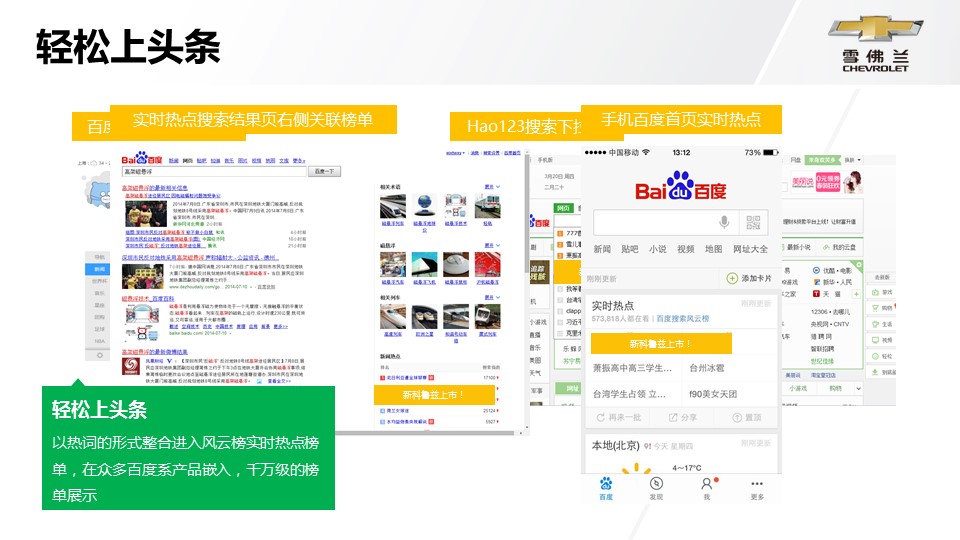Open 百度搜索风云榜 link
960x540 pixels.
coord(683,318)
